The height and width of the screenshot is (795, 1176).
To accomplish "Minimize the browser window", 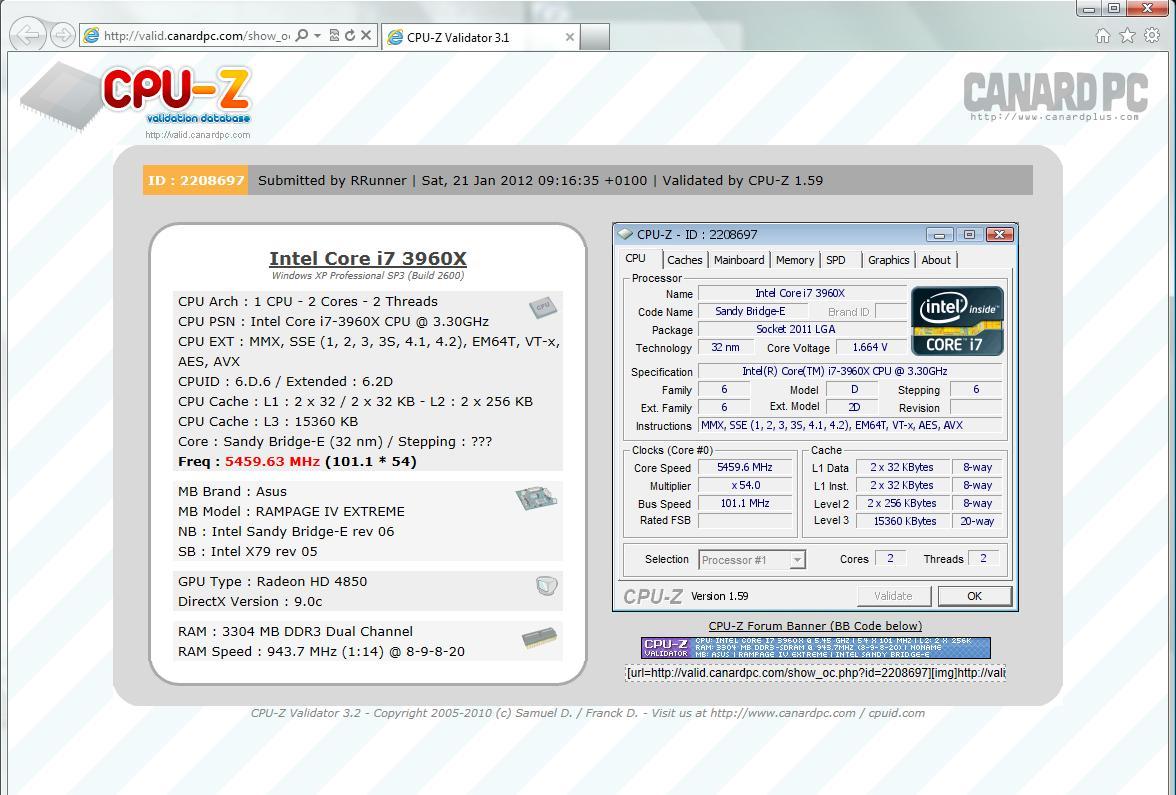I will [1089, 8].
